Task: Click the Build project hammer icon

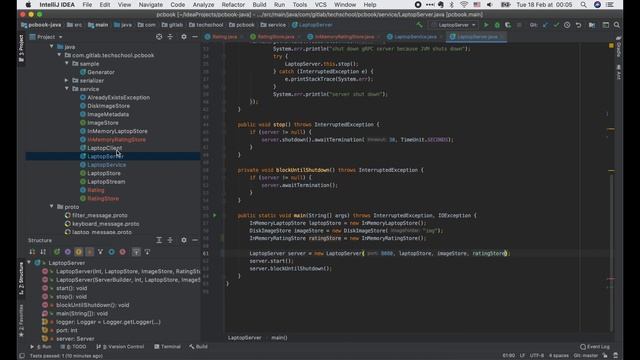Action: pos(419,25)
